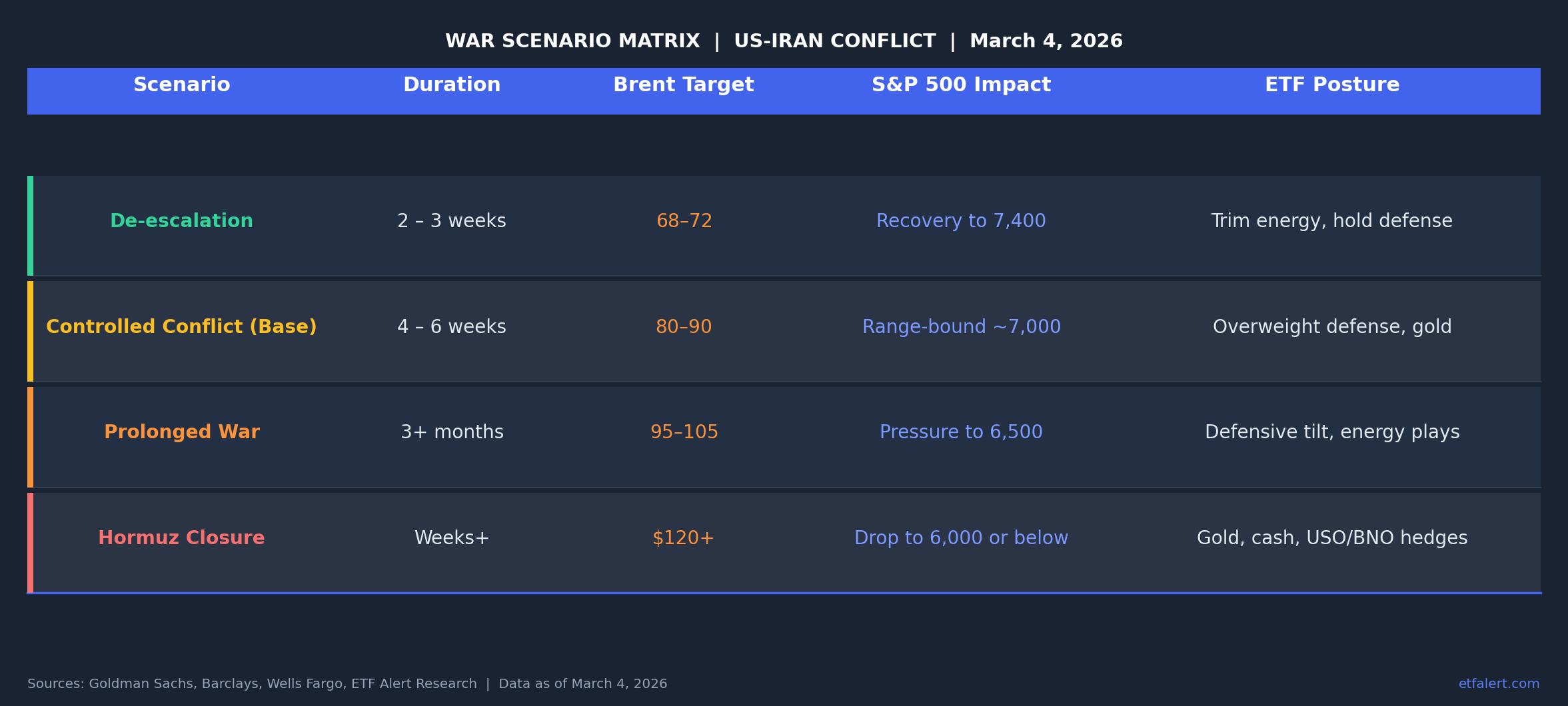Image resolution: width=1568 pixels, height=706 pixels.
Task: Click the red Hormuz Closure color bar
Action: [30, 543]
